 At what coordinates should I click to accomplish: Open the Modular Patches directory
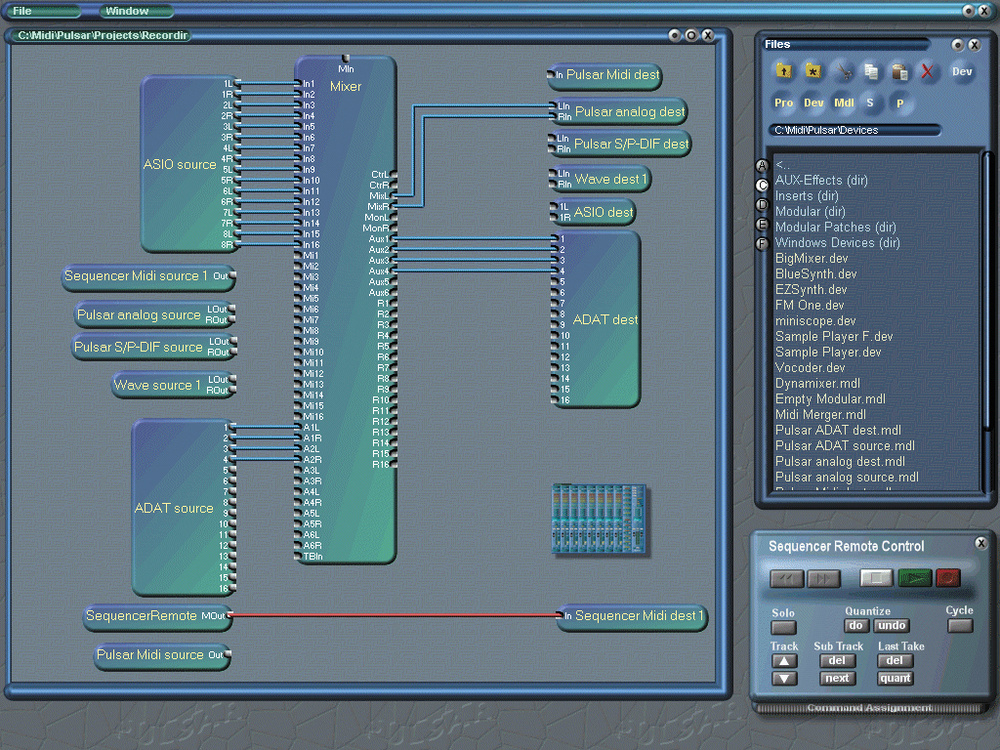tap(835, 227)
